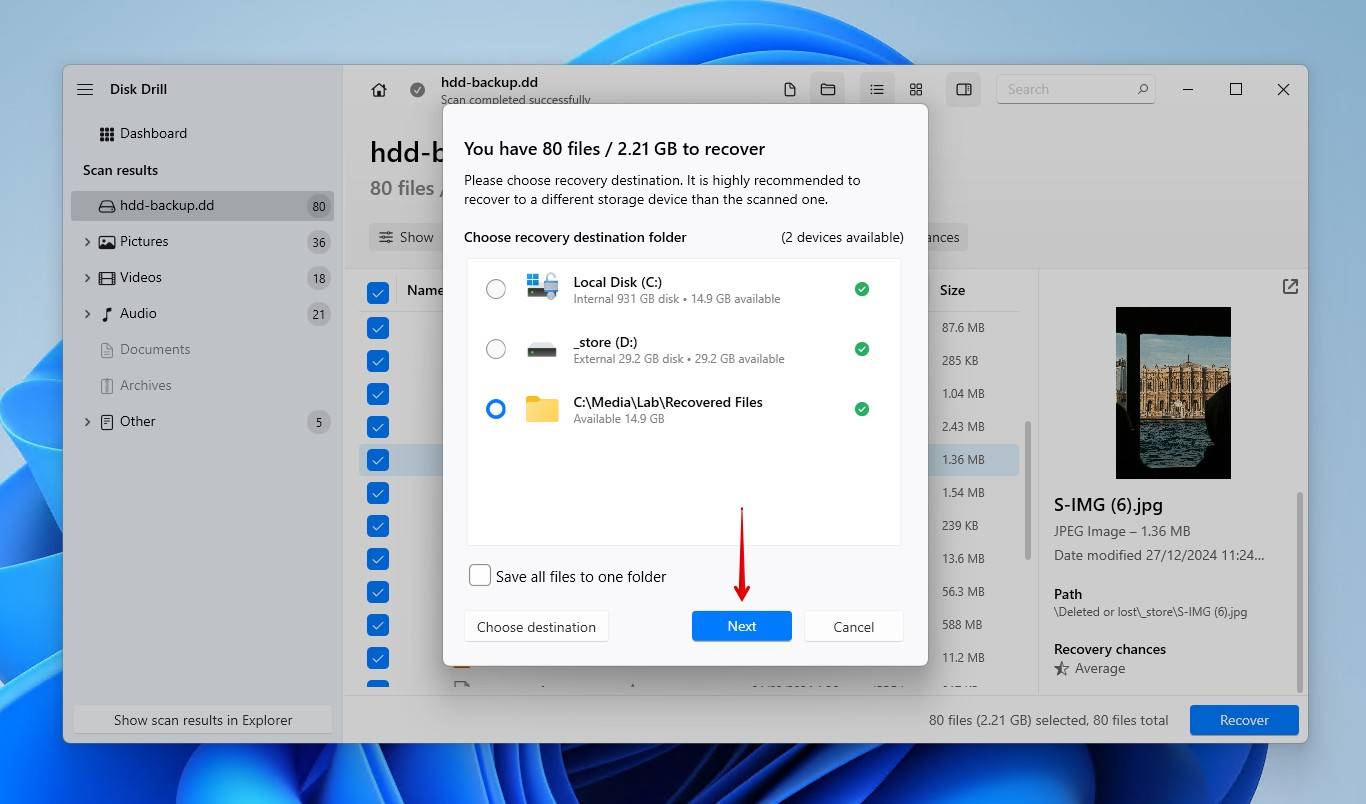Image resolution: width=1366 pixels, height=804 pixels.
Task: Expand the Audio category
Action: (x=87, y=314)
